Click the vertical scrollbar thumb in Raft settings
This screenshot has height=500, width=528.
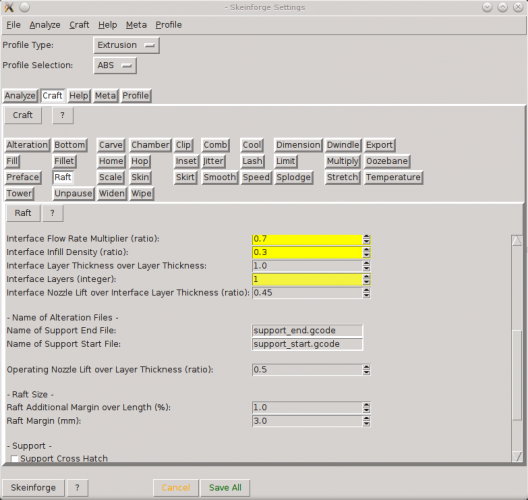click(x=517, y=375)
